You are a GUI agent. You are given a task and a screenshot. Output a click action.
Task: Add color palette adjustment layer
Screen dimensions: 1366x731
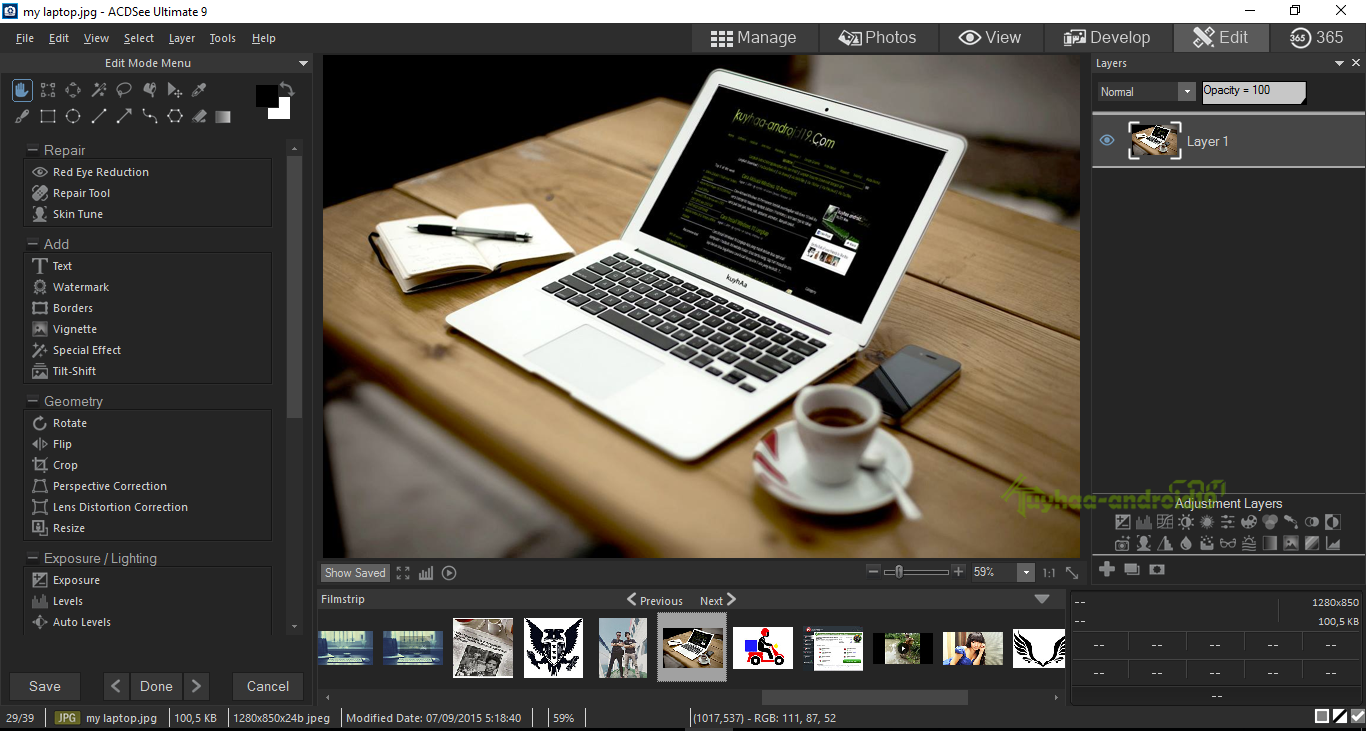click(1249, 522)
